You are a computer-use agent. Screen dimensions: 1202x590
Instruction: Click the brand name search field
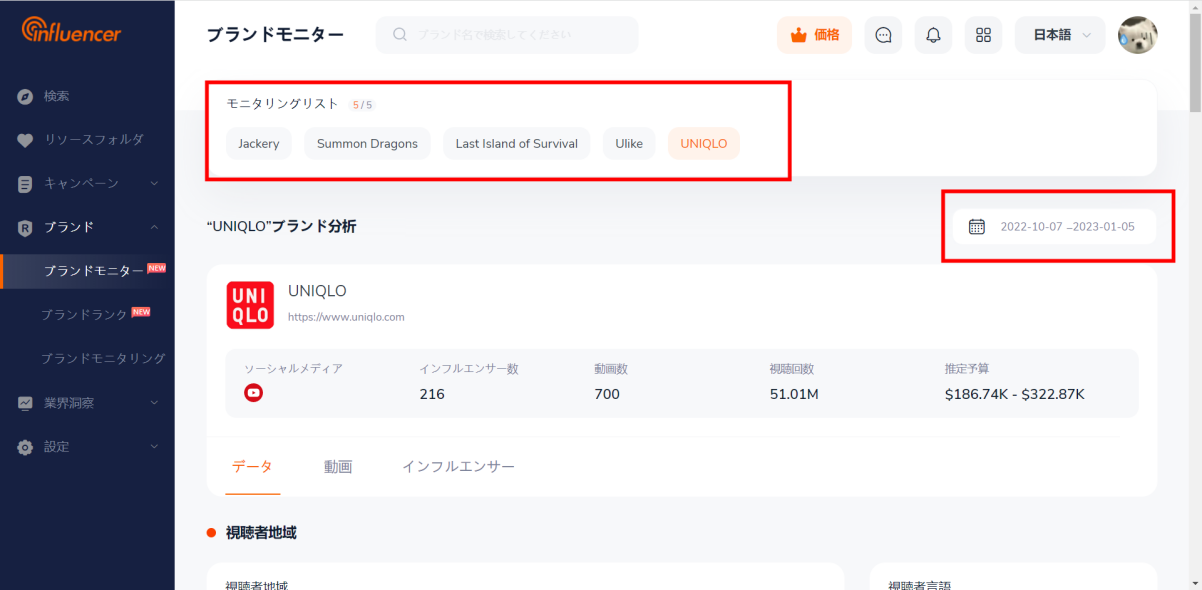[507, 35]
